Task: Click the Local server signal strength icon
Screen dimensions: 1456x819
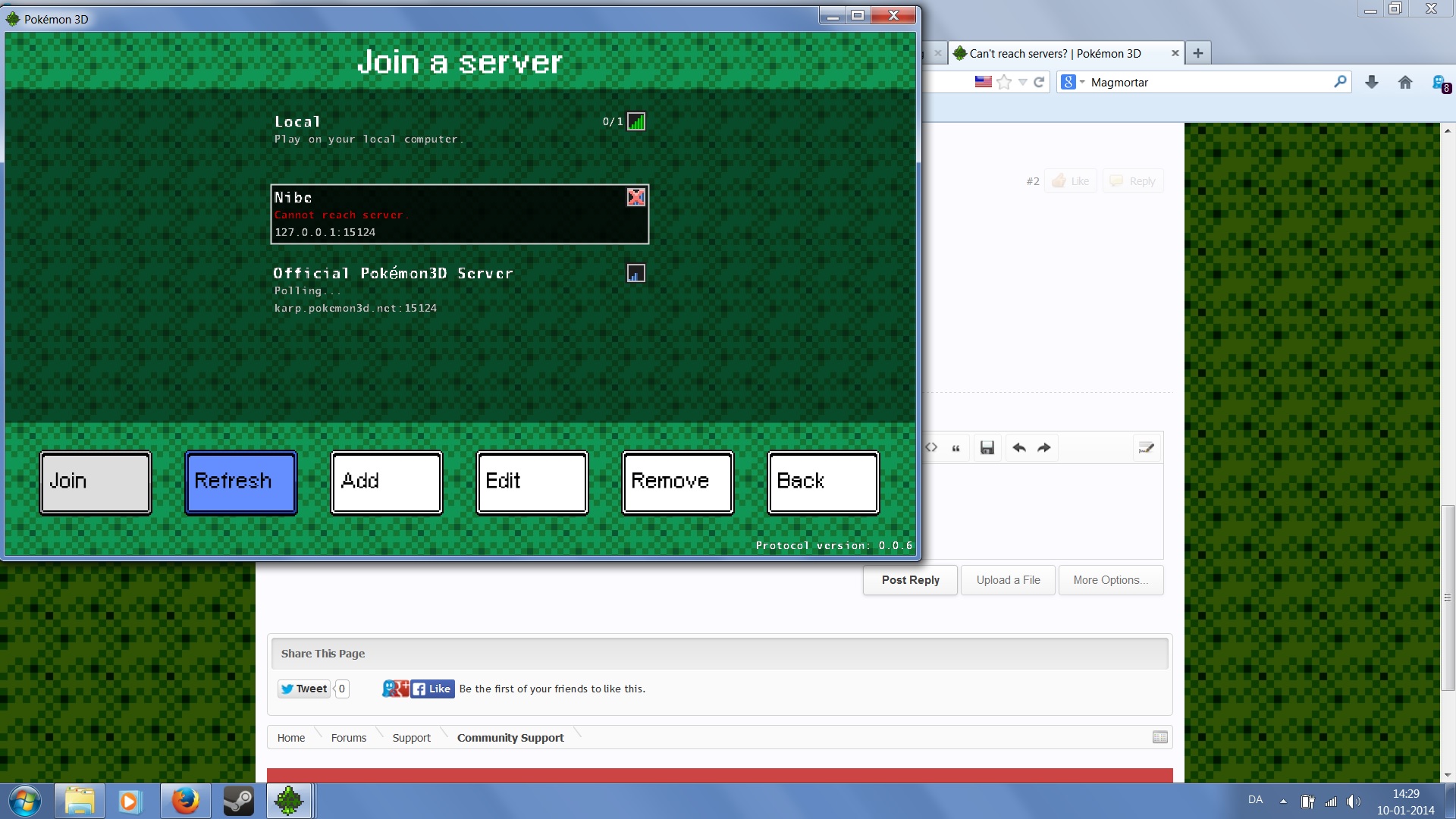Action: coord(636,121)
